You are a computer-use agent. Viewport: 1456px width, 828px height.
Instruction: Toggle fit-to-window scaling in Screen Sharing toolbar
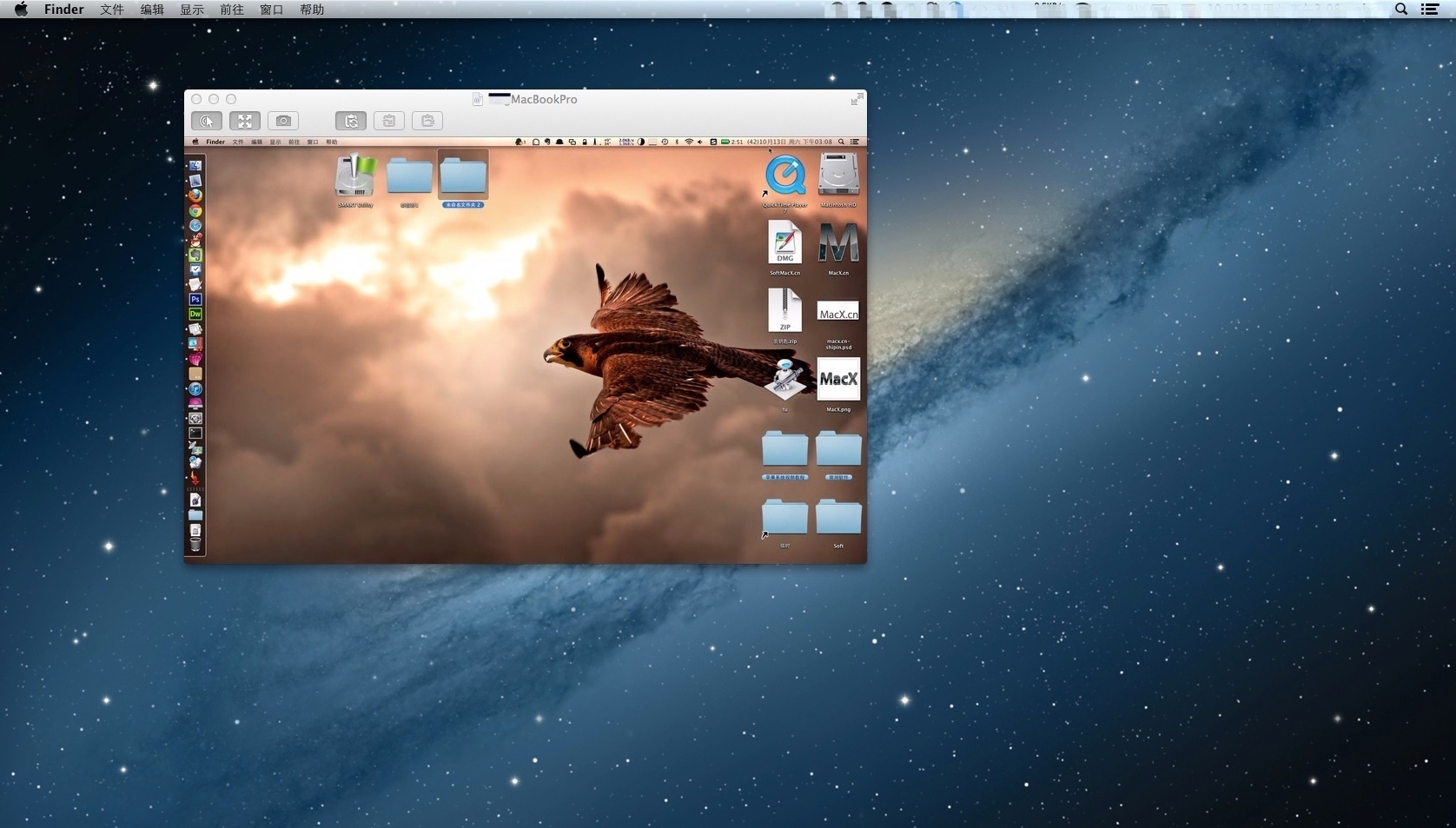point(245,121)
